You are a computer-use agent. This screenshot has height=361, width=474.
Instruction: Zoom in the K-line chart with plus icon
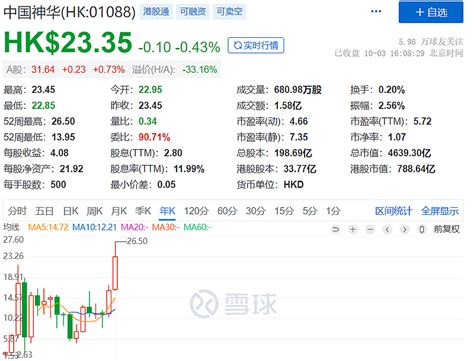click(x=353, y=229)
